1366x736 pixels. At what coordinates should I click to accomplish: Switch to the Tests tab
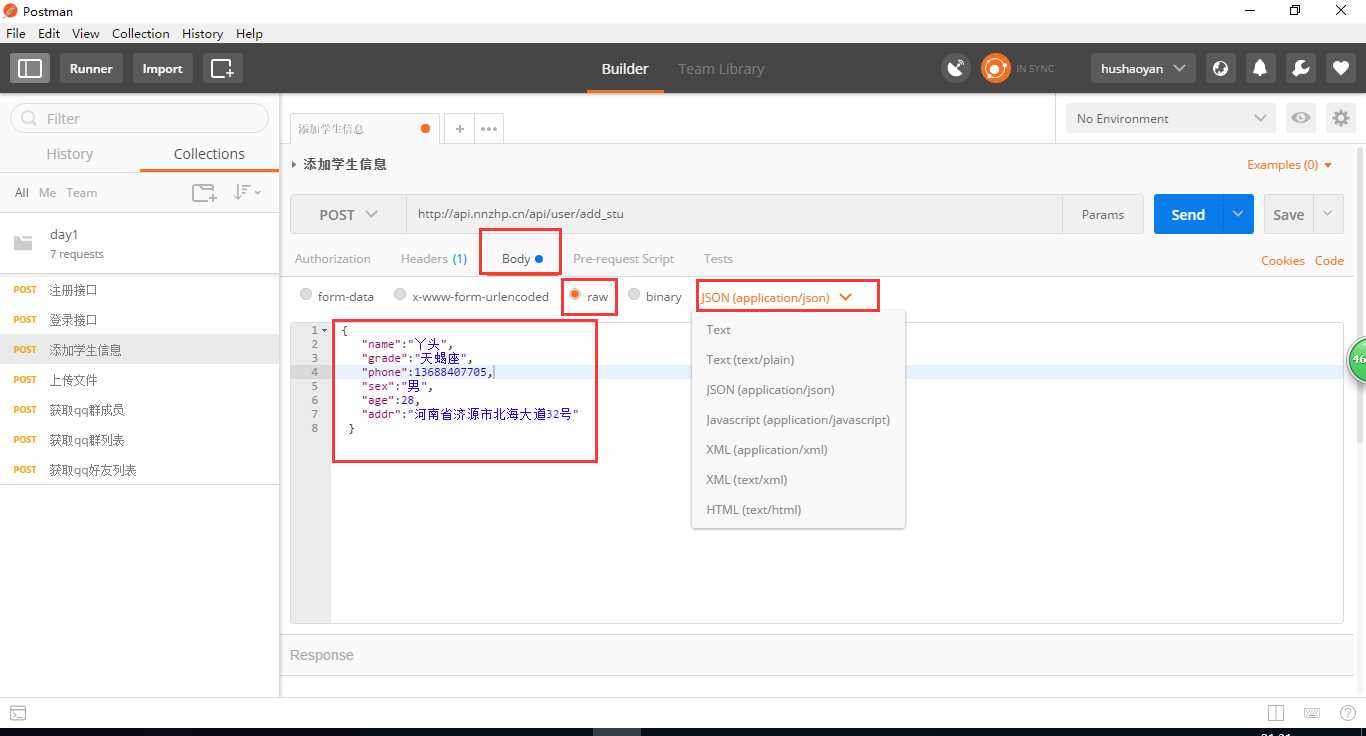[x=718, y=258]
